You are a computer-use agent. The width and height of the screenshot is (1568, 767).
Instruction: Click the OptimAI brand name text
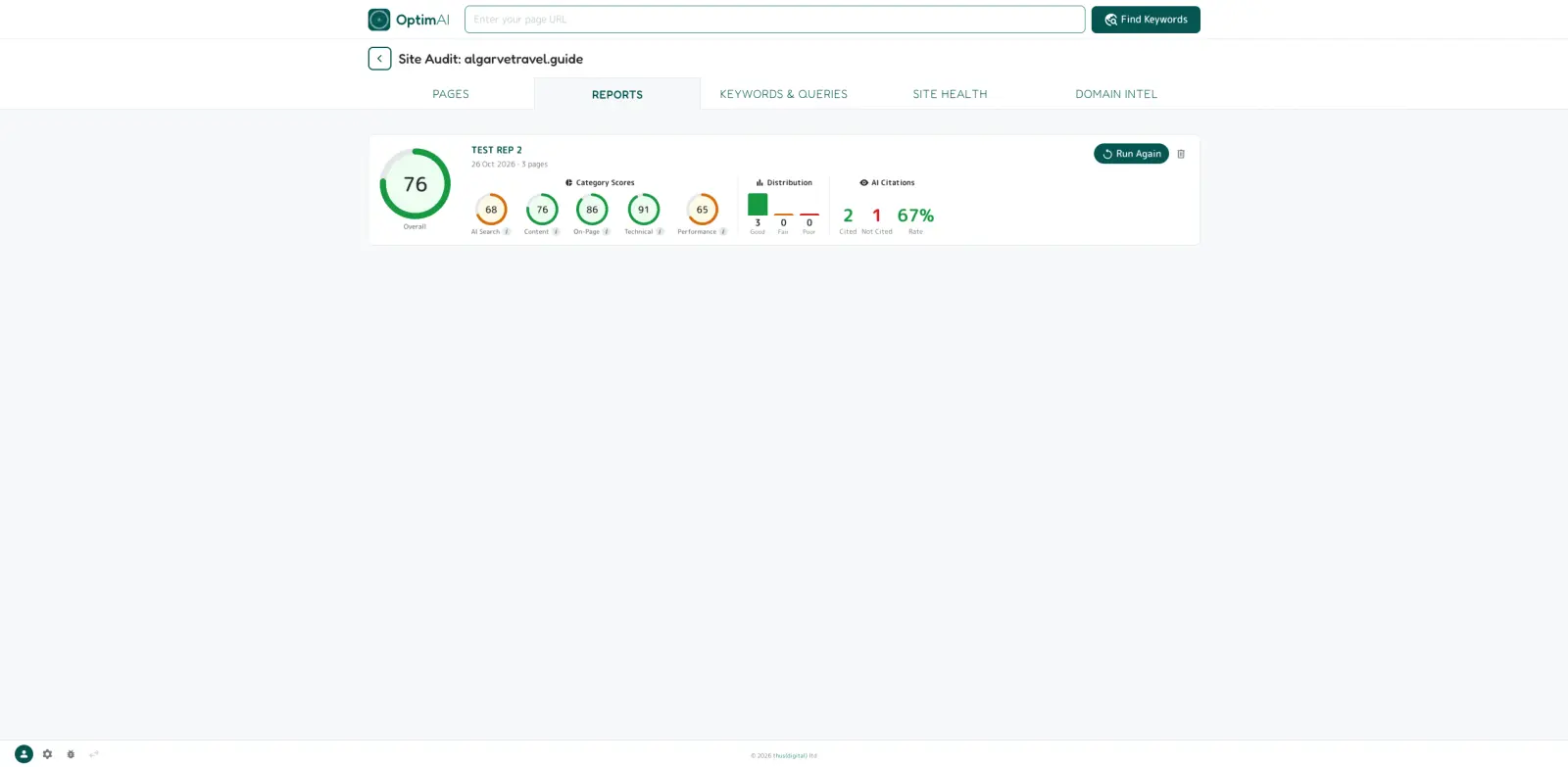[422, 20]
